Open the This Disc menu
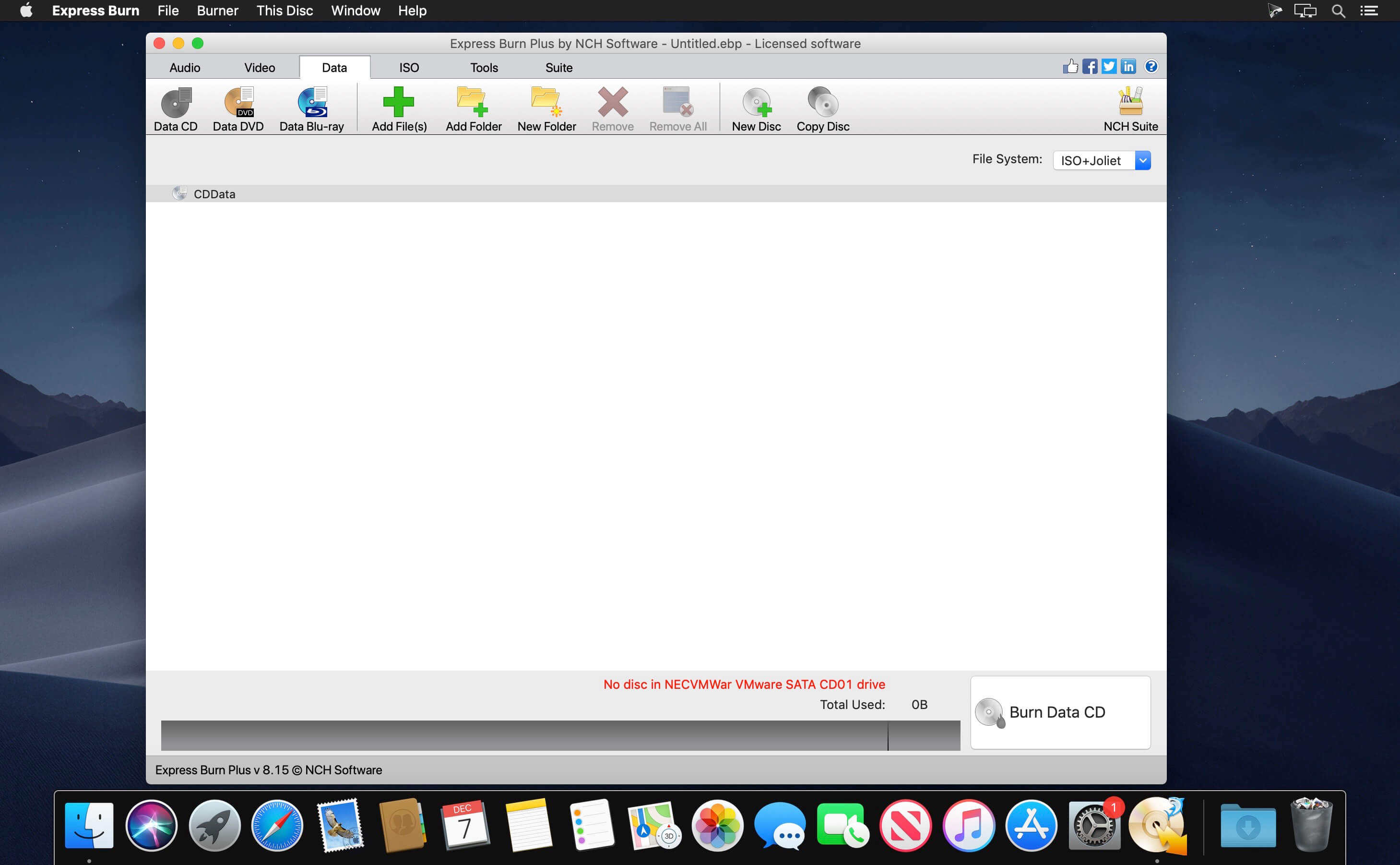Screen dimensions: 1400x865 pos(285,11)
